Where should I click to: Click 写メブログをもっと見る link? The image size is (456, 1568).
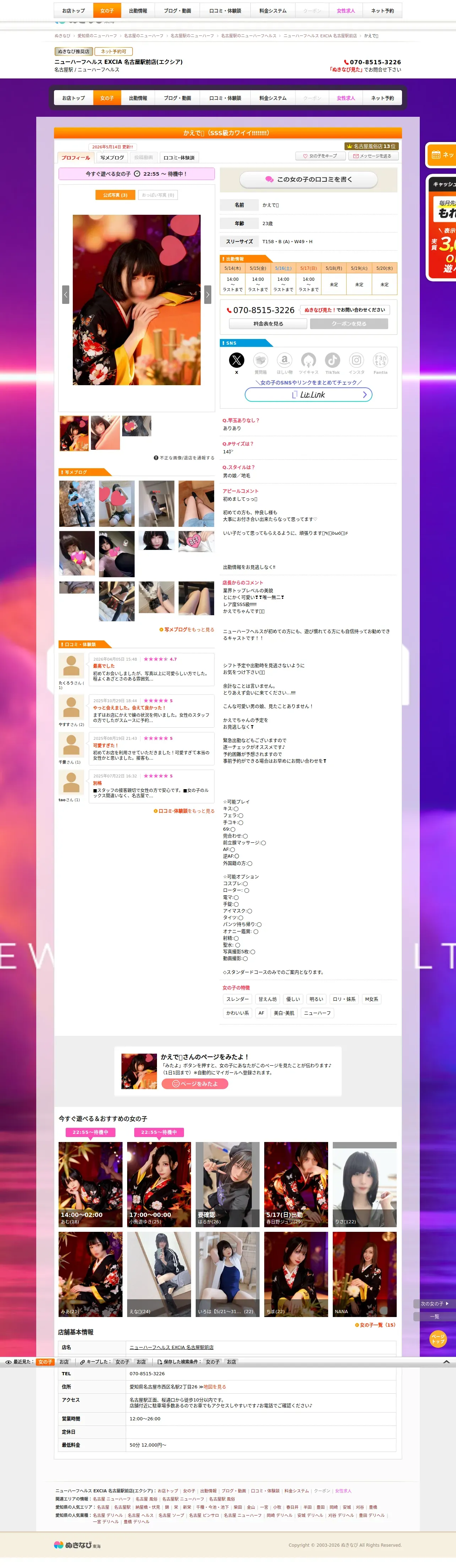187,630
